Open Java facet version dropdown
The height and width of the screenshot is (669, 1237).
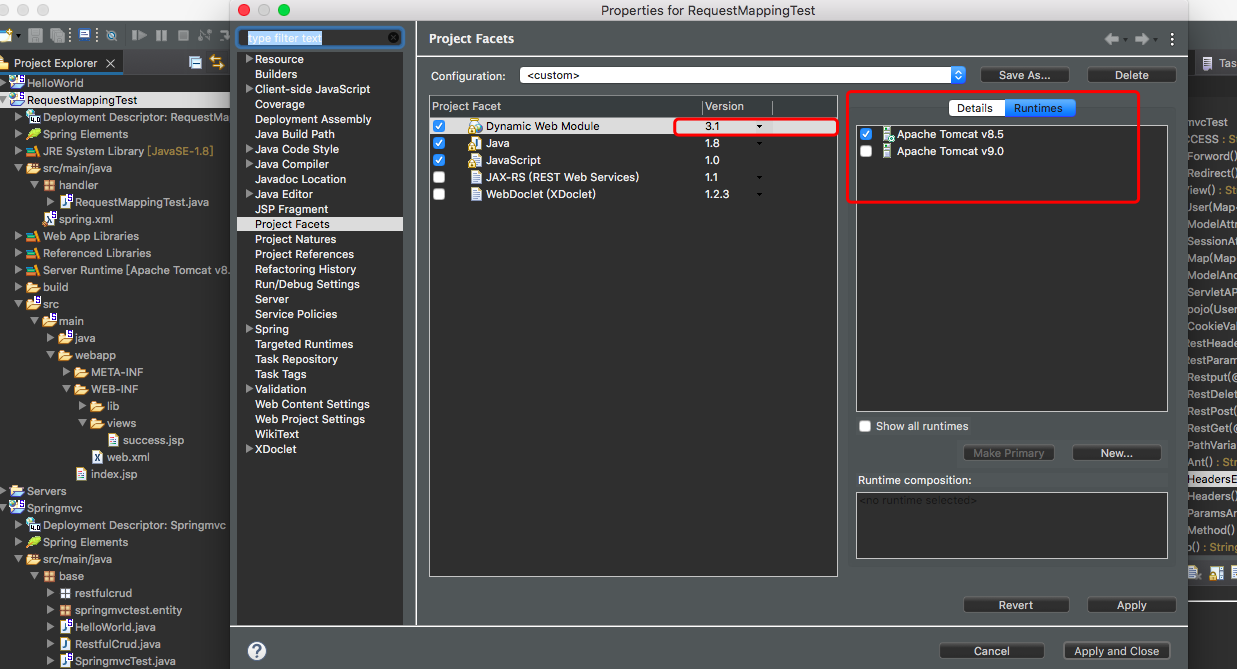coord(760,144)
